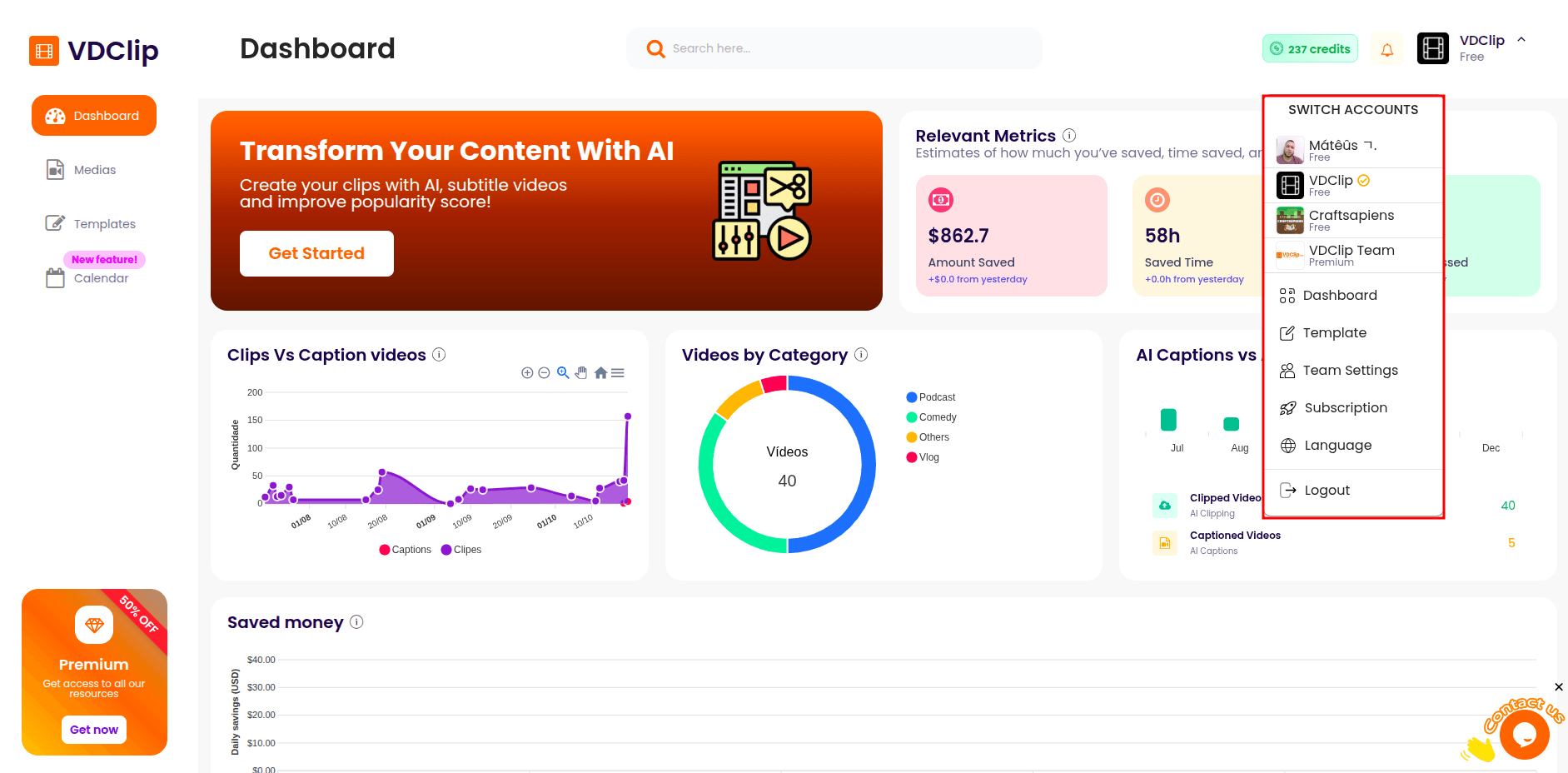Select Team Settings in account menu
The image size is (1568, 773).
tap(1350, 370)
